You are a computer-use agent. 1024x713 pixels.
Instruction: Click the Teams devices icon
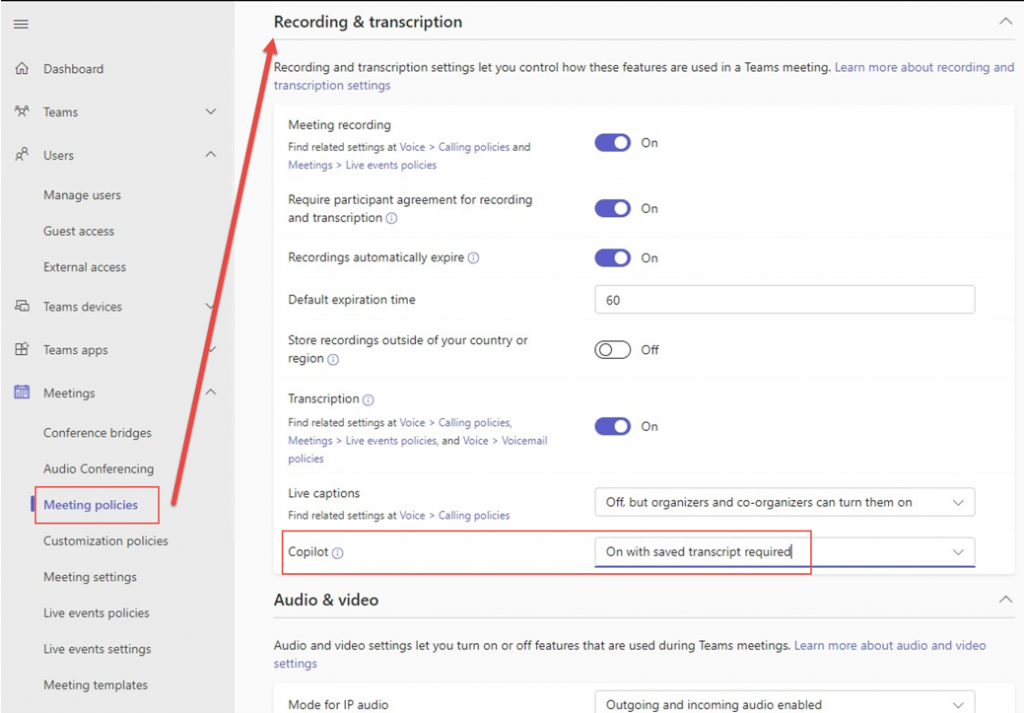click(22, 306)
